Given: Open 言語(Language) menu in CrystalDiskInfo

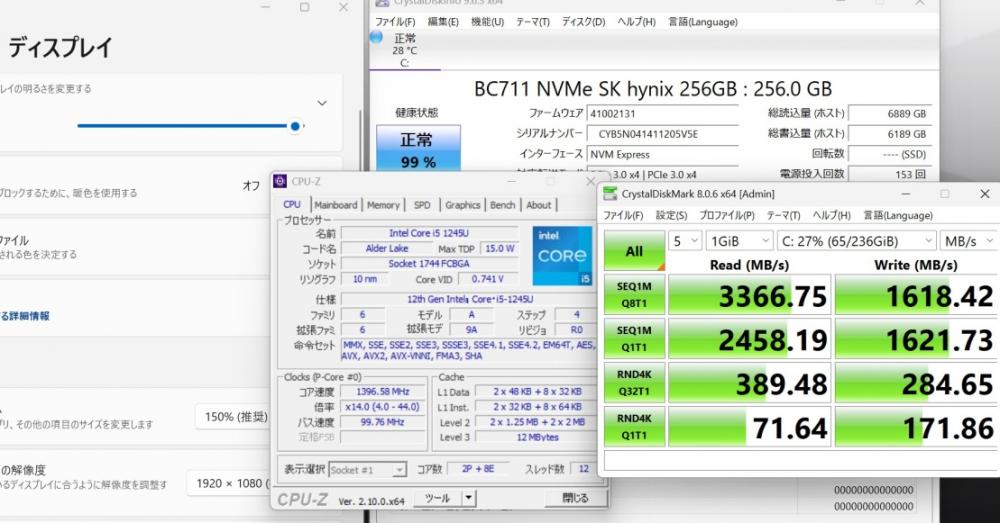Looking at the screenshot, I should 703,22.
